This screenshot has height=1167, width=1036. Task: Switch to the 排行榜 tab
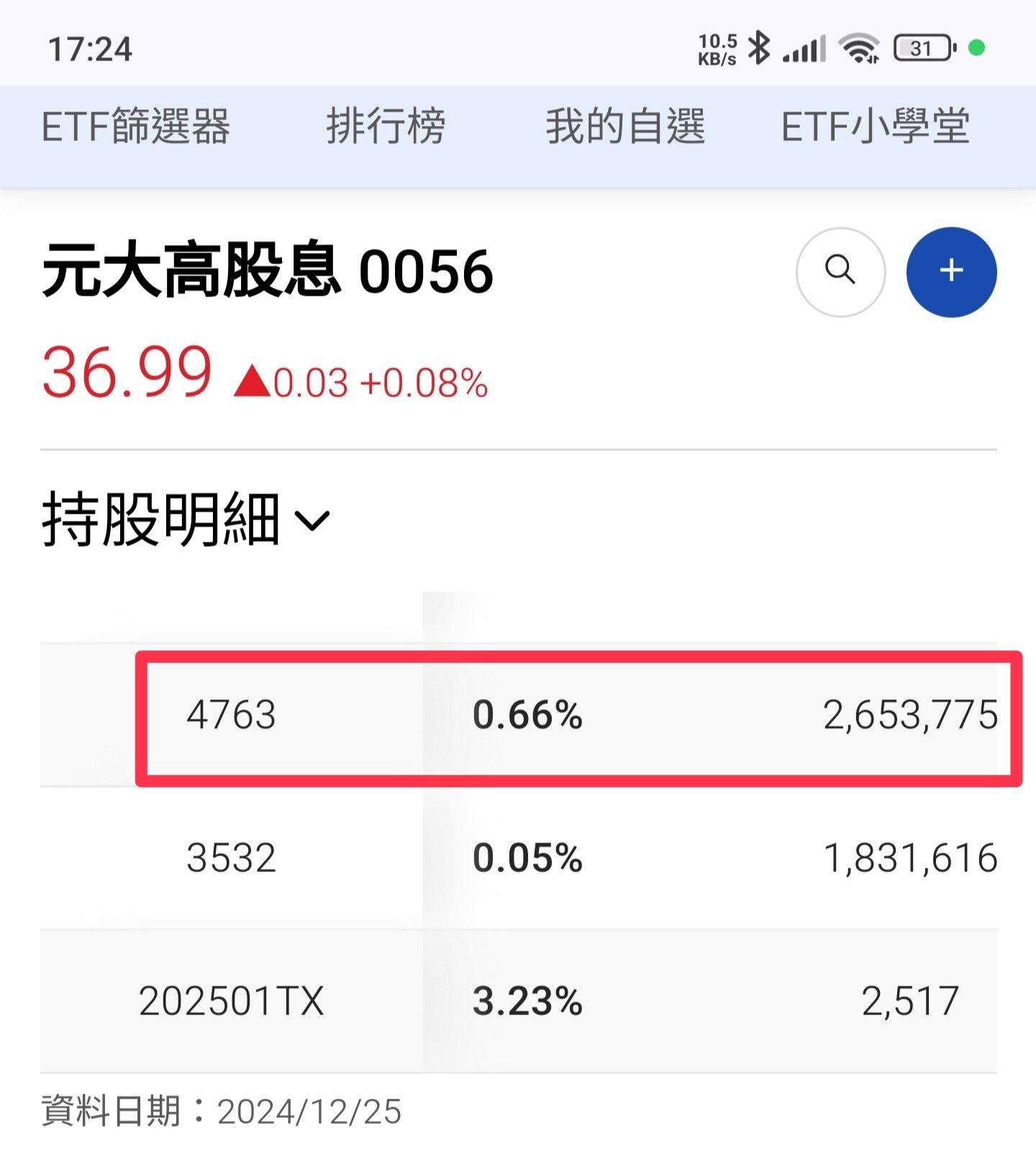pos(386,127)
